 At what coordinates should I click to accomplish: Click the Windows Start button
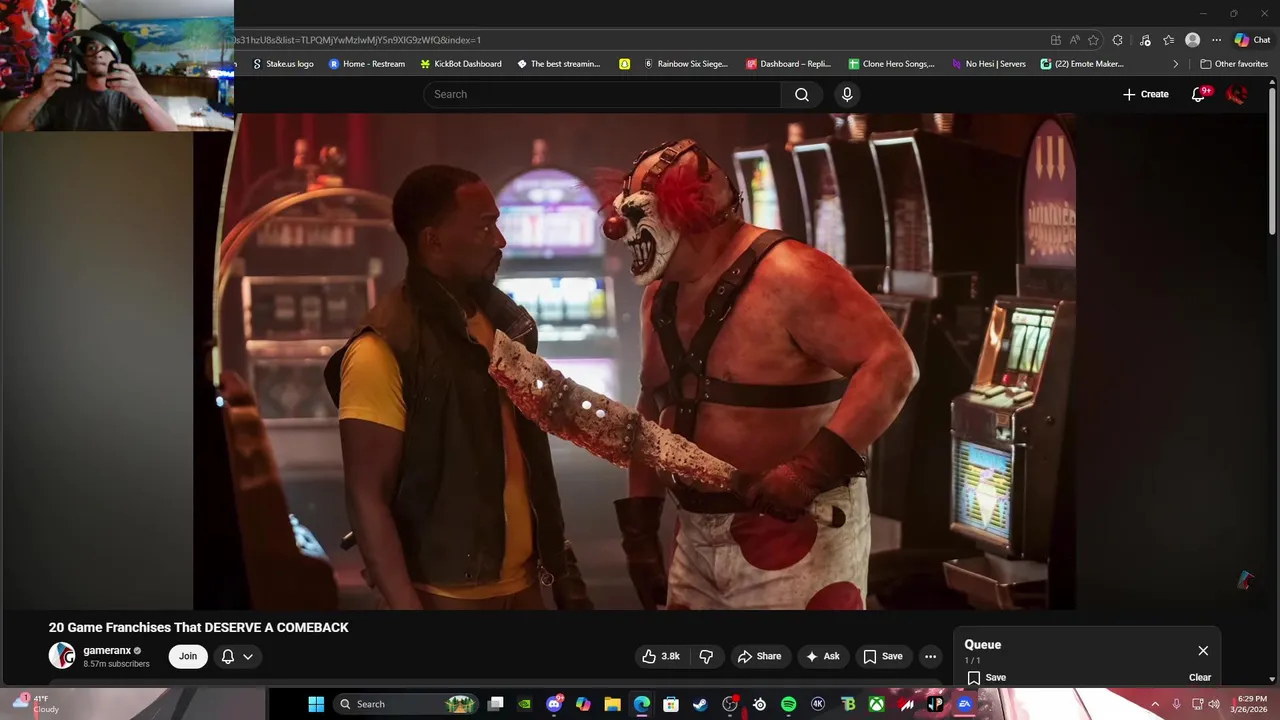click(x=316, y=704)
